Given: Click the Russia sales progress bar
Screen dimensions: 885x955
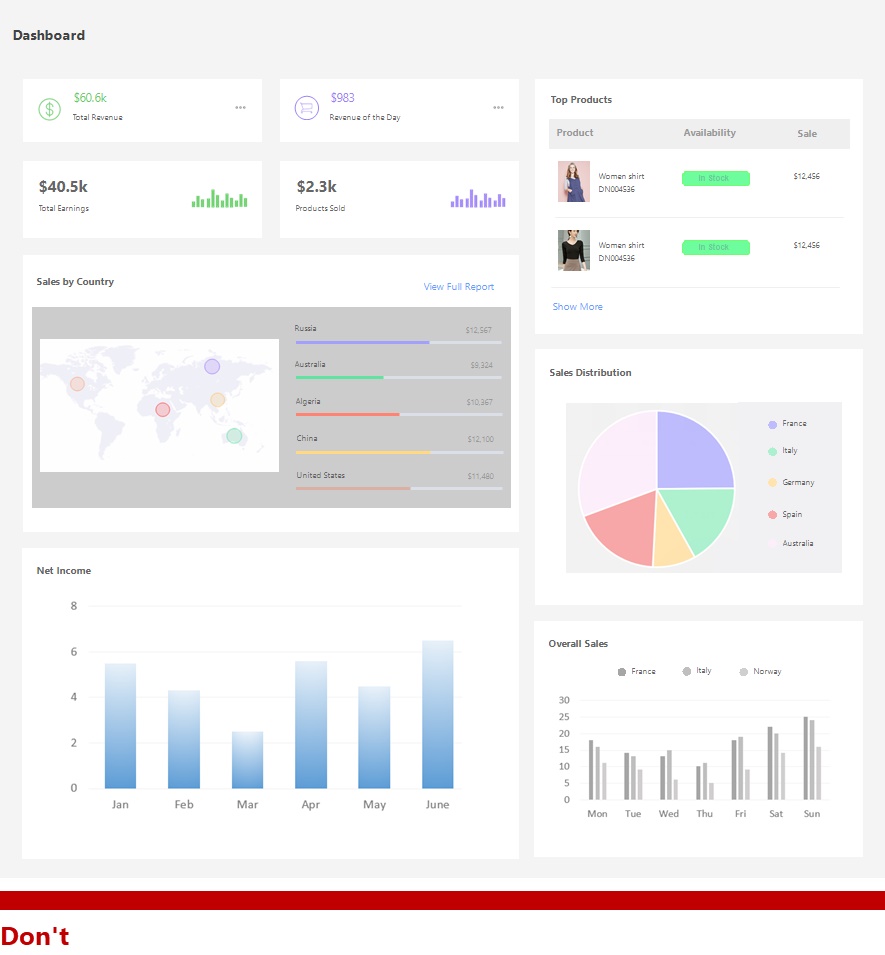Looking at the screenshot, I should [x=398, y=342].
